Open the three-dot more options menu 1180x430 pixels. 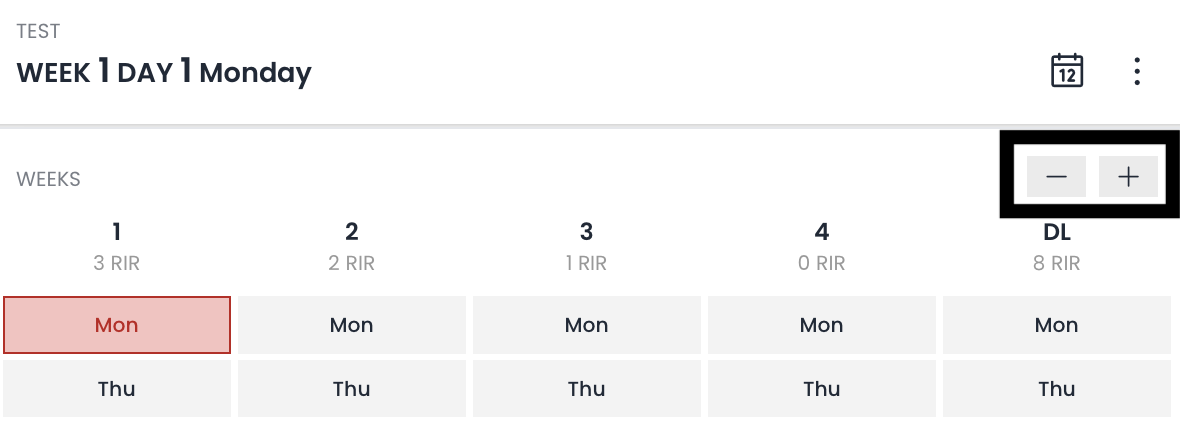1137,72
